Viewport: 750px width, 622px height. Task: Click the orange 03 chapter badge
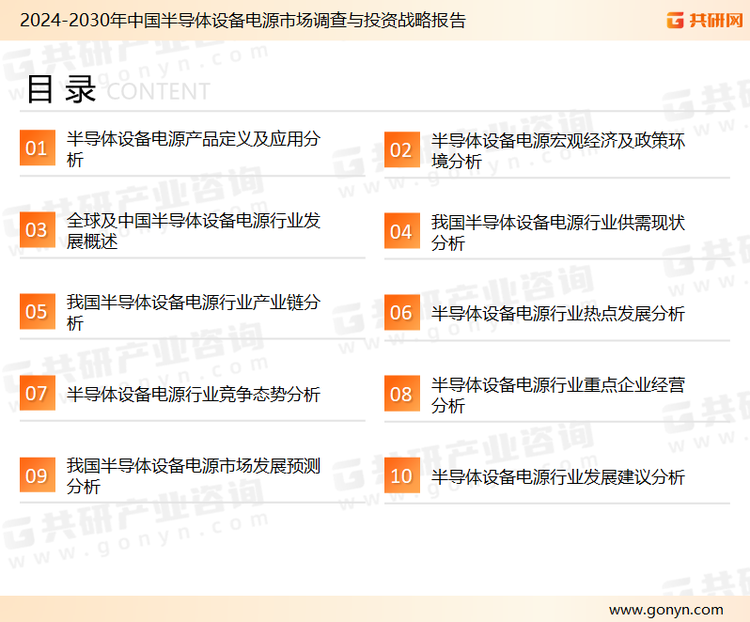[x=37, y=230]
